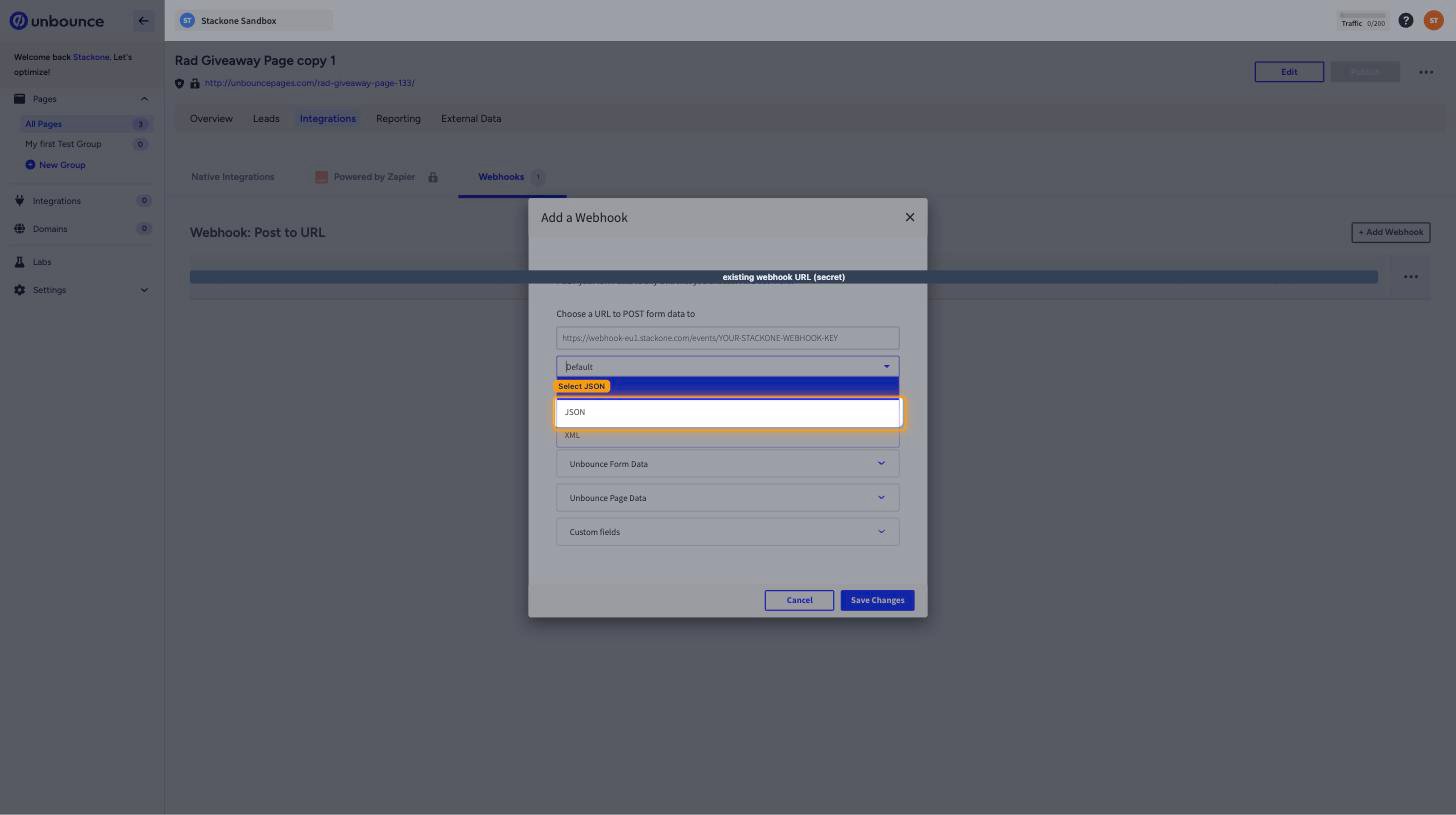Open the unbouncepages.com page URL link
The width and height of the screenshot is (1456, 815).
point(309,83)
